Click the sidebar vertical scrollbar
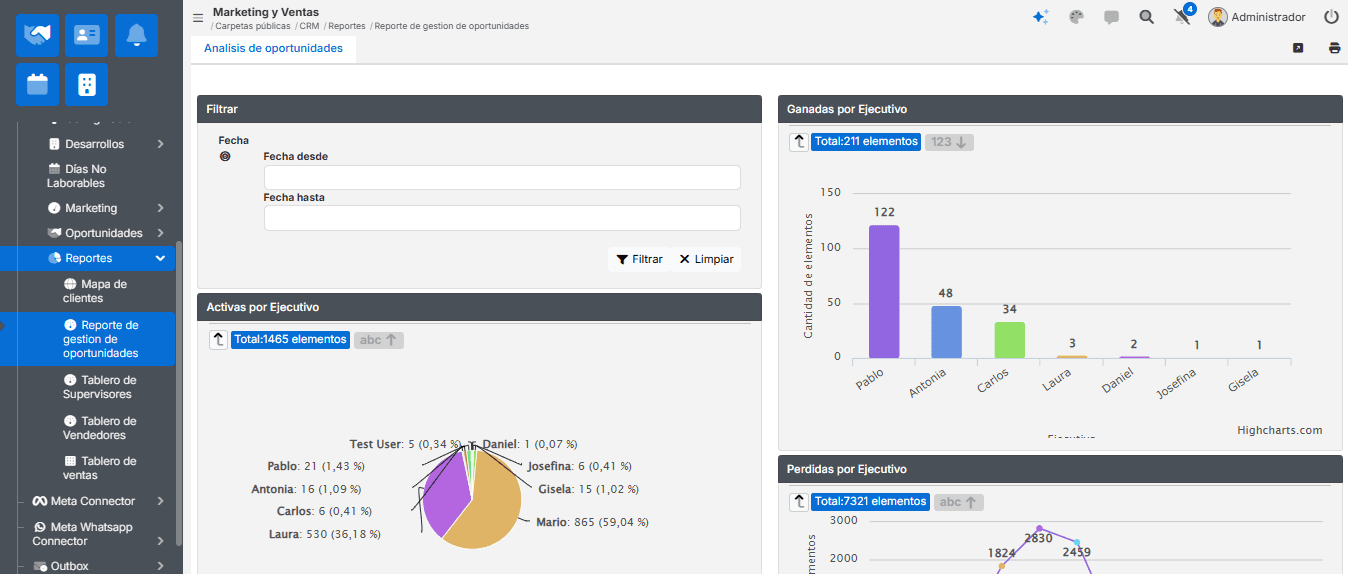 tap(179, 392)
